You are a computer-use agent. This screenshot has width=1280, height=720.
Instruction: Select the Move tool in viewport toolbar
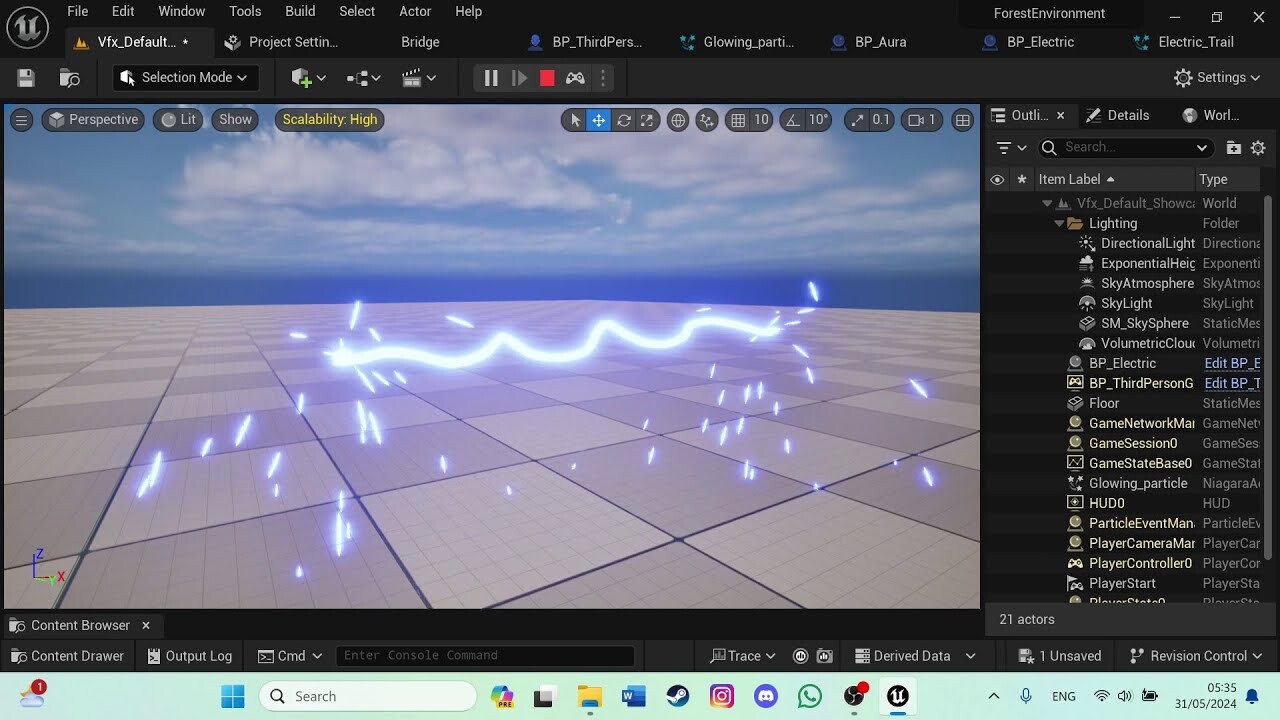pyautogui.click(x=598, y=119)
